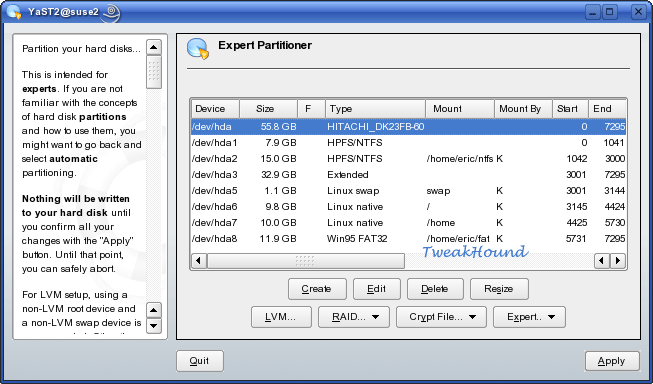The width and height of the screenshot is (653, 384).
Task: Click the table's rightmost scroll arrow
Action: (618, 261)
